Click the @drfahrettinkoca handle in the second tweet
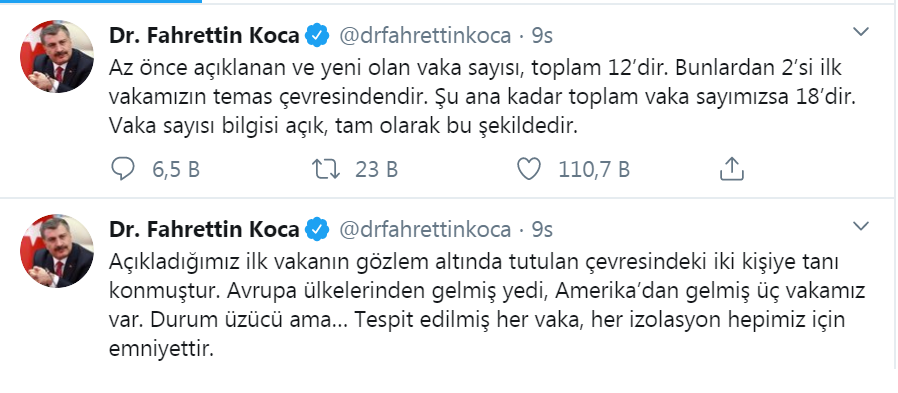 tap(425, 229)
